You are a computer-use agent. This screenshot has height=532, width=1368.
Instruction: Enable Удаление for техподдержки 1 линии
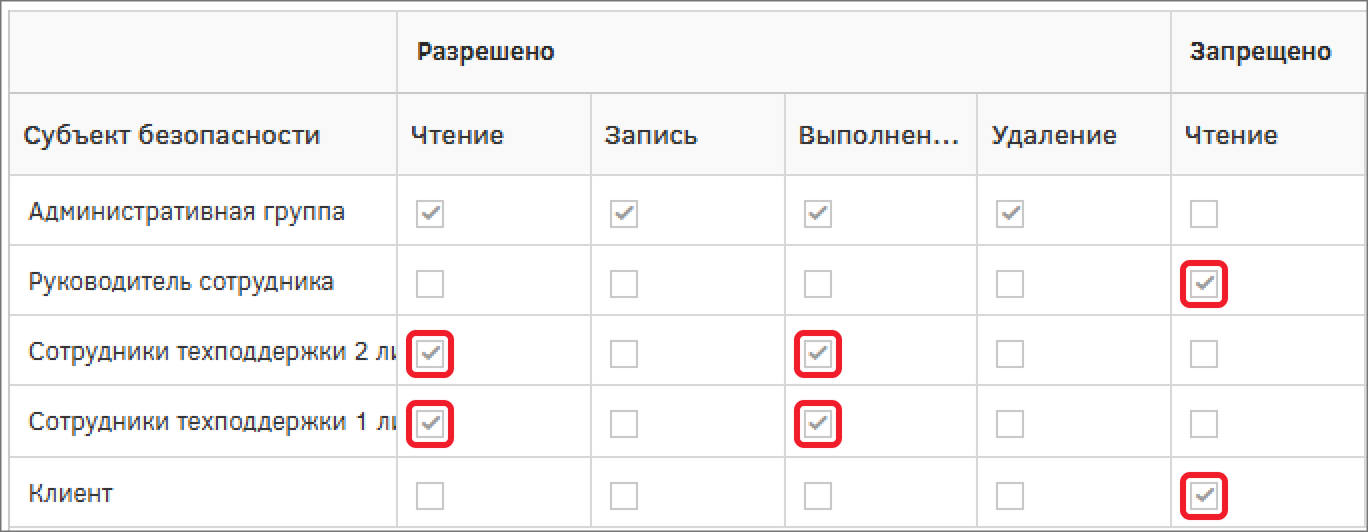pos(1010,424)
